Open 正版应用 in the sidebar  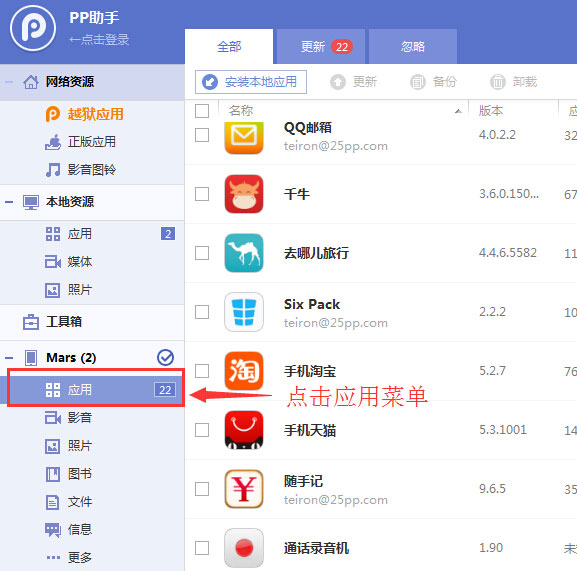92,142
